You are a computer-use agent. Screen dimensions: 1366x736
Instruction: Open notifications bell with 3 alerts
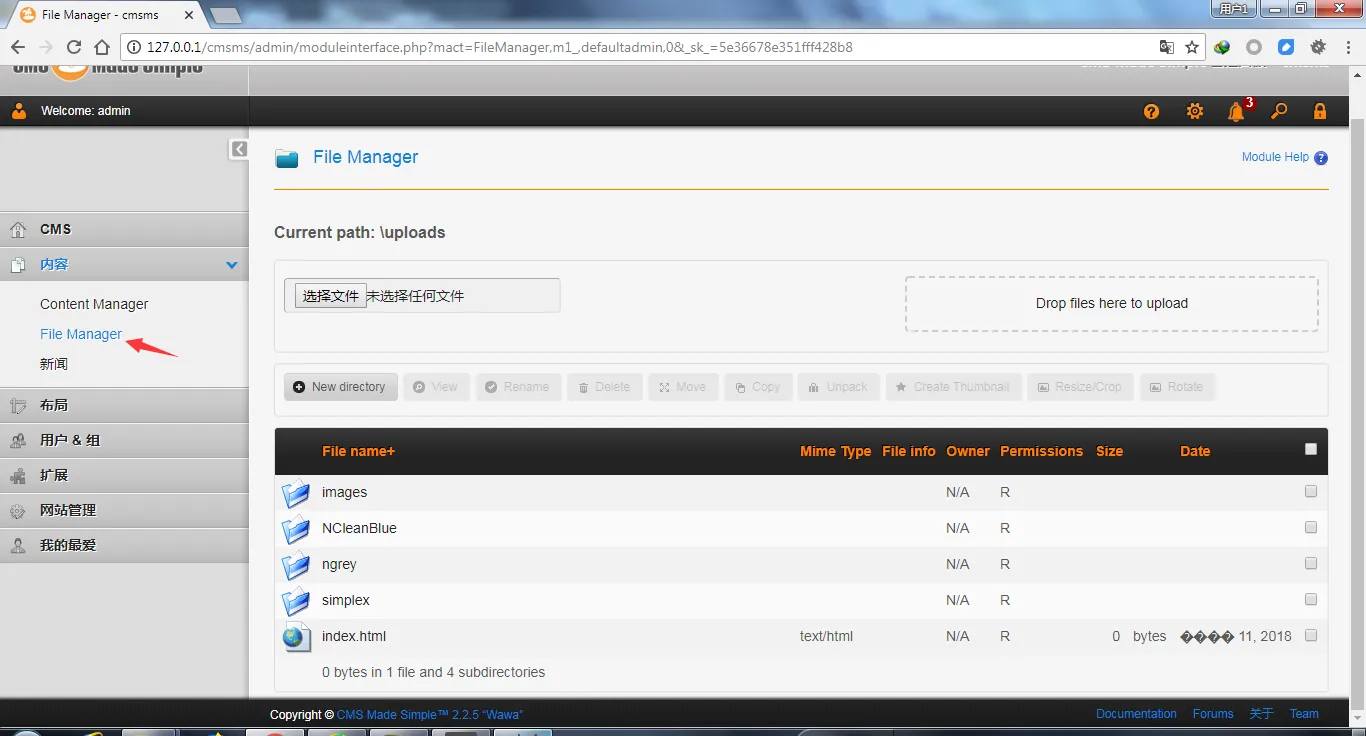tap(1237, 112)
